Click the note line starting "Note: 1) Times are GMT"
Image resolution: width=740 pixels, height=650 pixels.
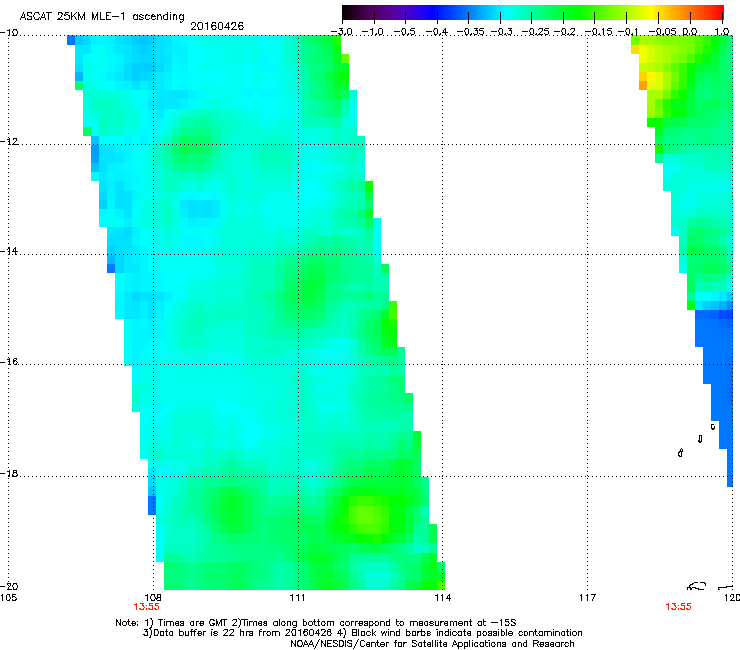pos(316,623)
